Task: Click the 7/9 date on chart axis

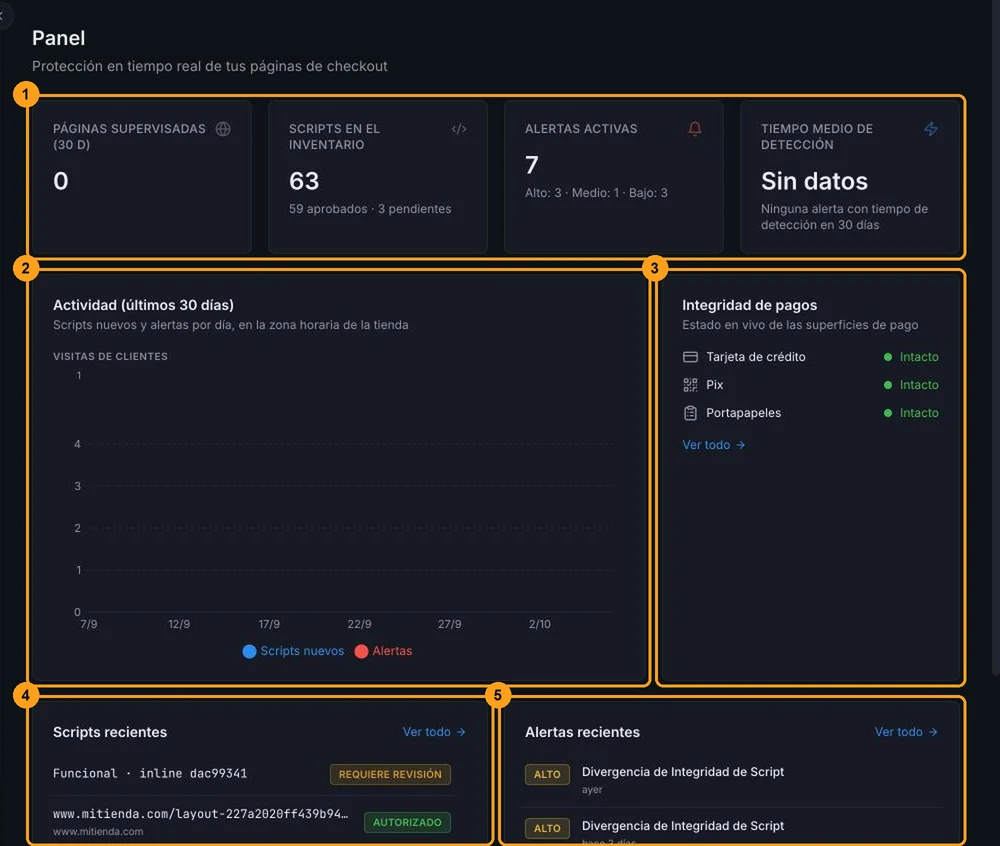Action: coord(89,624)
